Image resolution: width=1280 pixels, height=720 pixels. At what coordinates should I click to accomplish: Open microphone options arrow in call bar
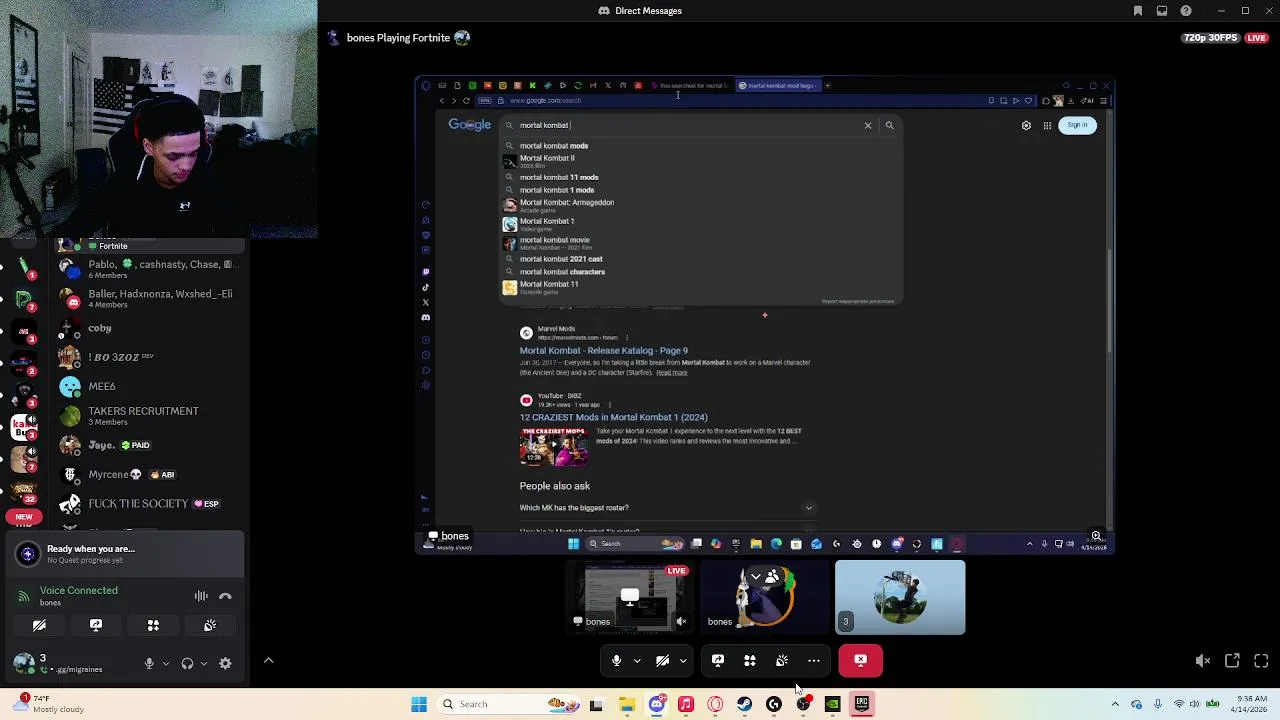click(637, 660)
